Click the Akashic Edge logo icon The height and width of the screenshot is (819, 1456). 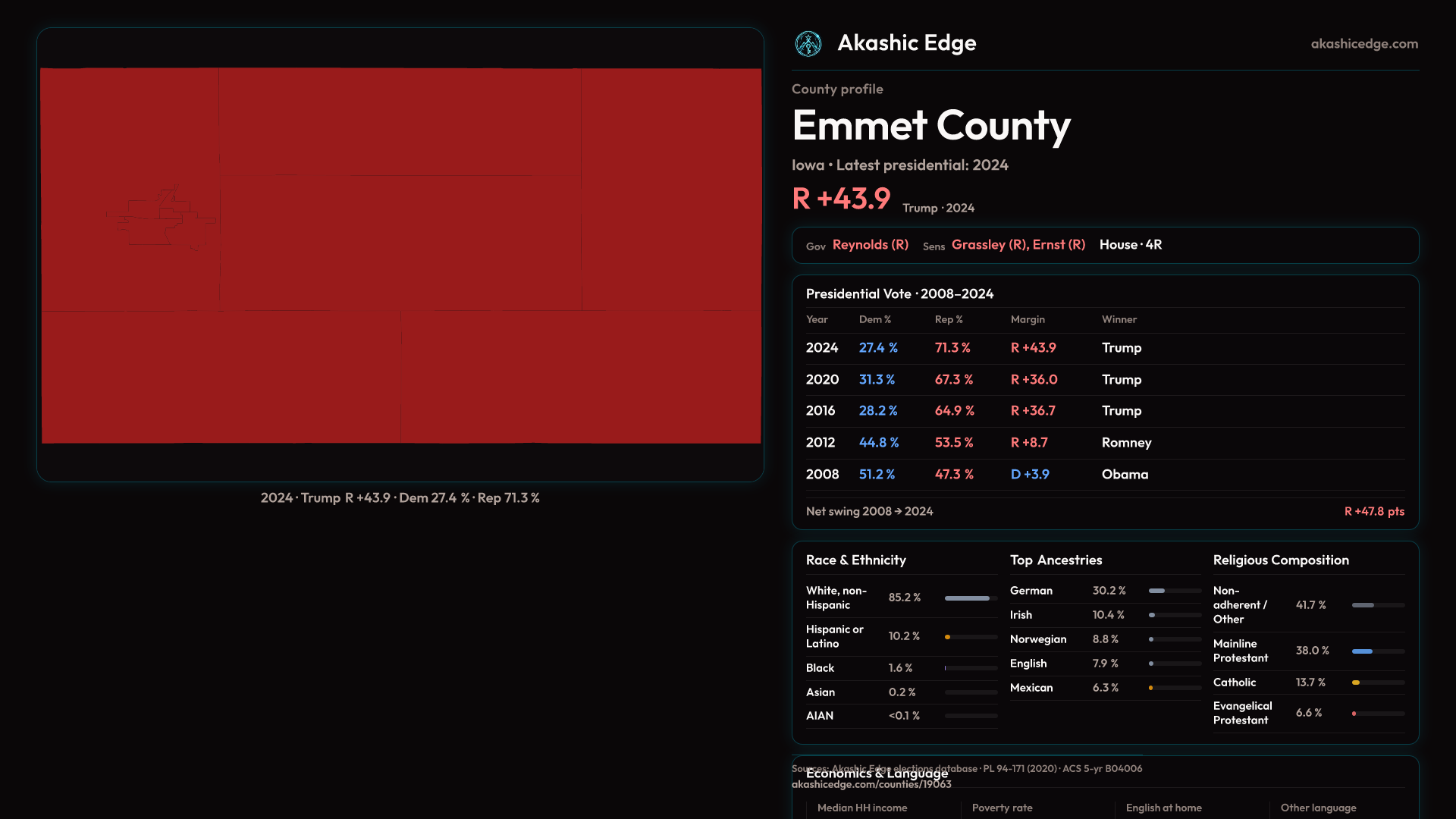pos(808,44)
